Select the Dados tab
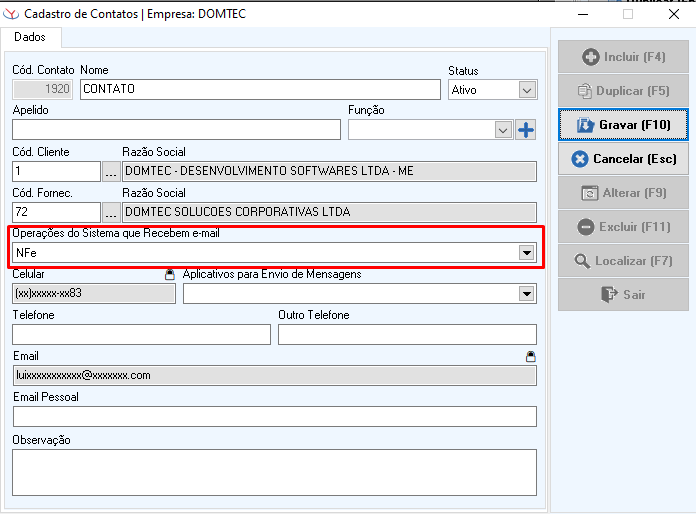The width and height of the screenshot is (696, 514). click(30, 36)
